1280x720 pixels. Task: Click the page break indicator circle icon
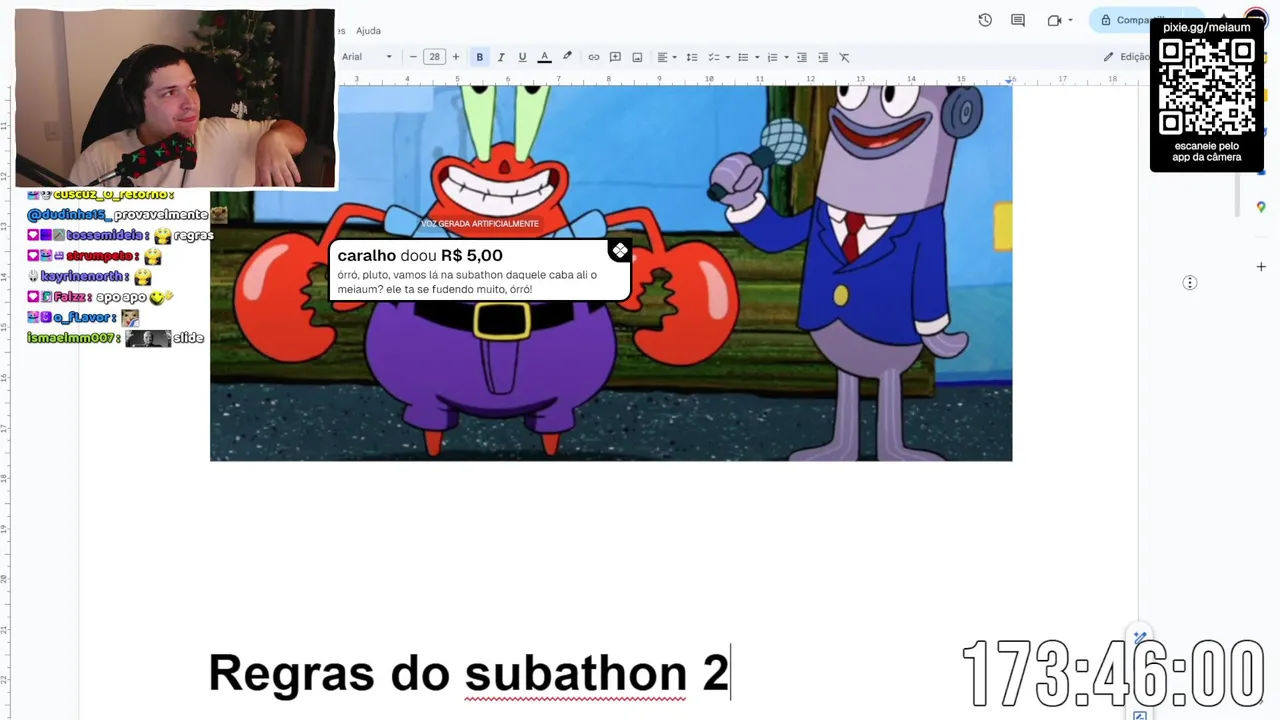[1190, 283]
